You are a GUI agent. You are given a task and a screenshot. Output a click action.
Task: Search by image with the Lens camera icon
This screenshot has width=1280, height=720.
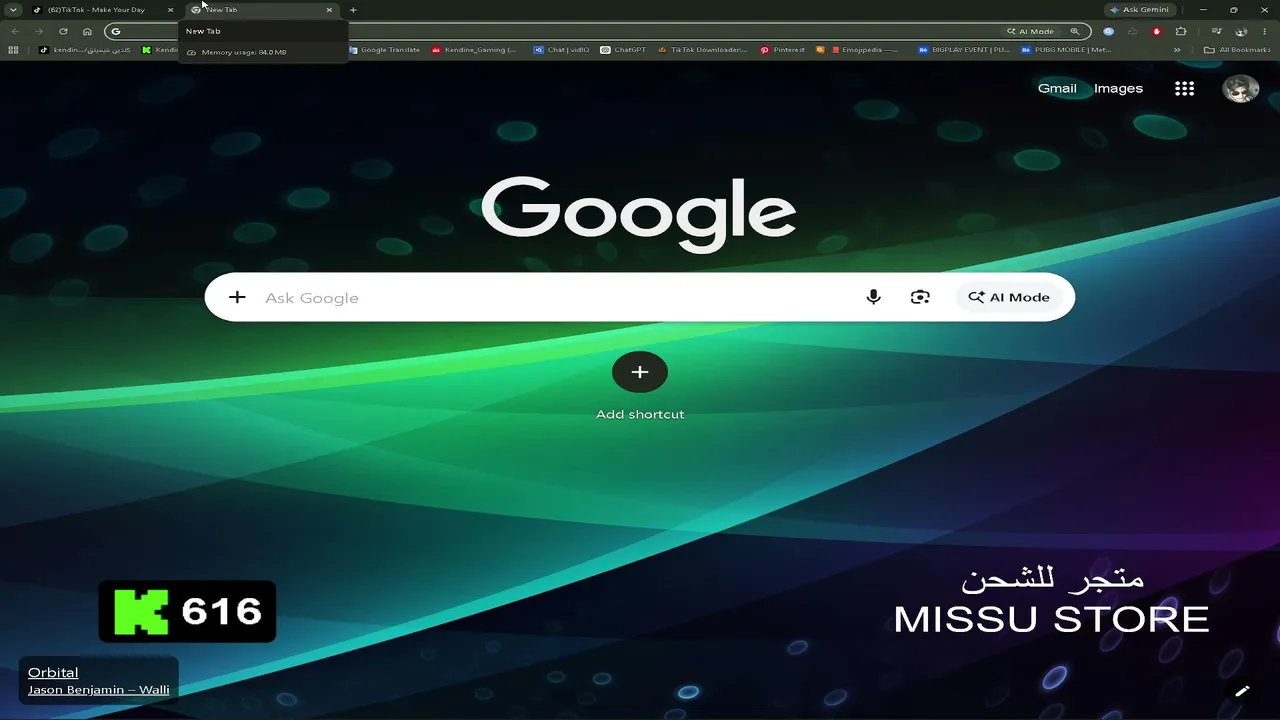tap(920, 297)
